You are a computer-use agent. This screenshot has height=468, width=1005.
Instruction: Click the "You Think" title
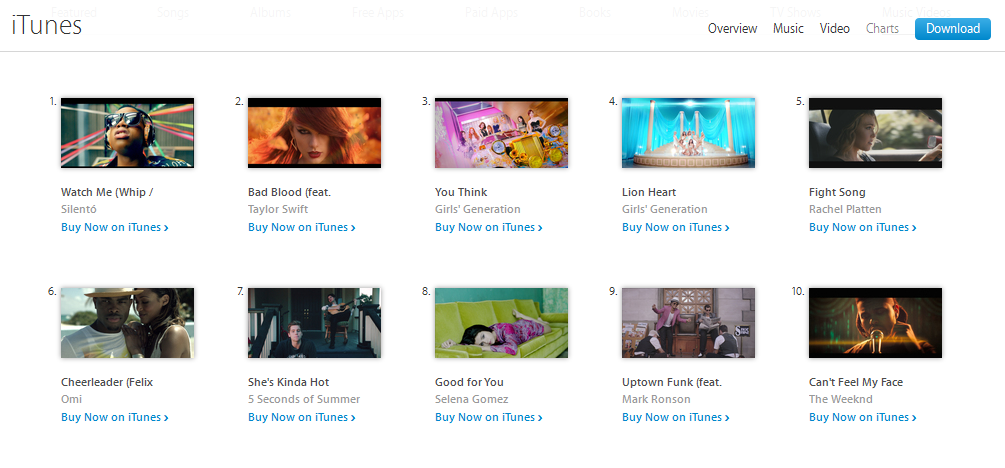[461, 192]
